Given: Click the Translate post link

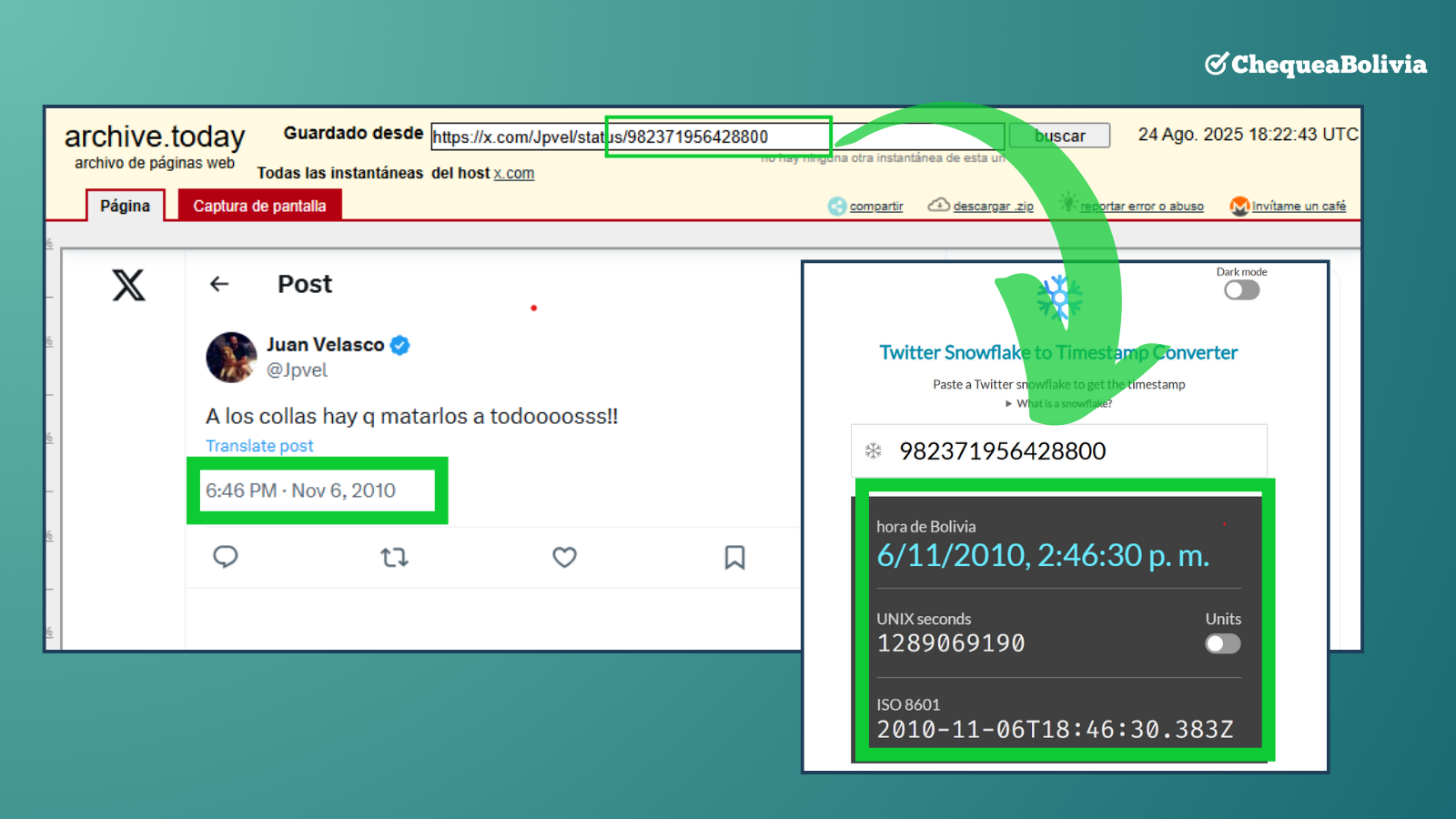Looking at the screenshot, I should [x=259, y=446].
